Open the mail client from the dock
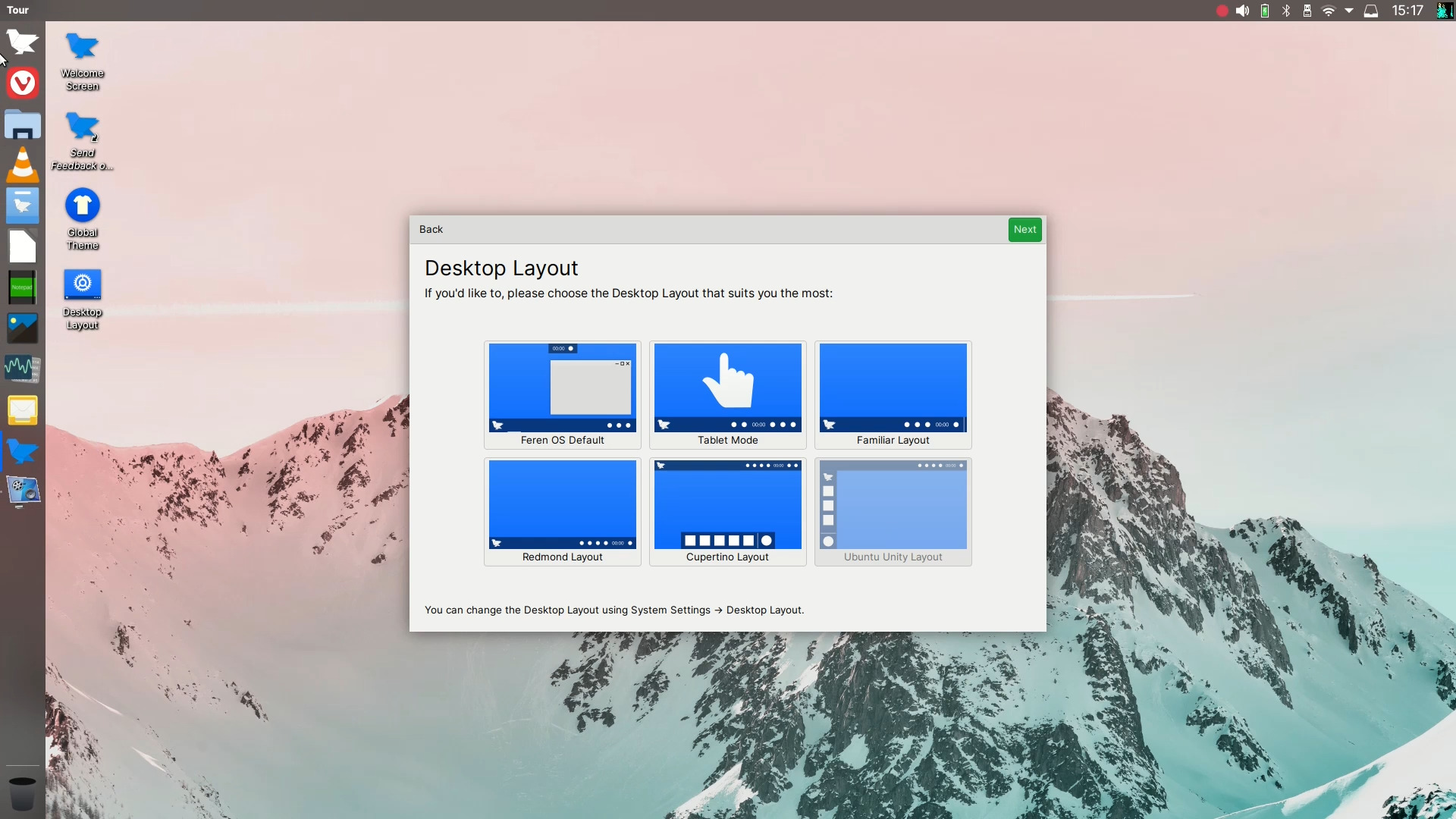Screen dimensions: 1456x819 22,410
